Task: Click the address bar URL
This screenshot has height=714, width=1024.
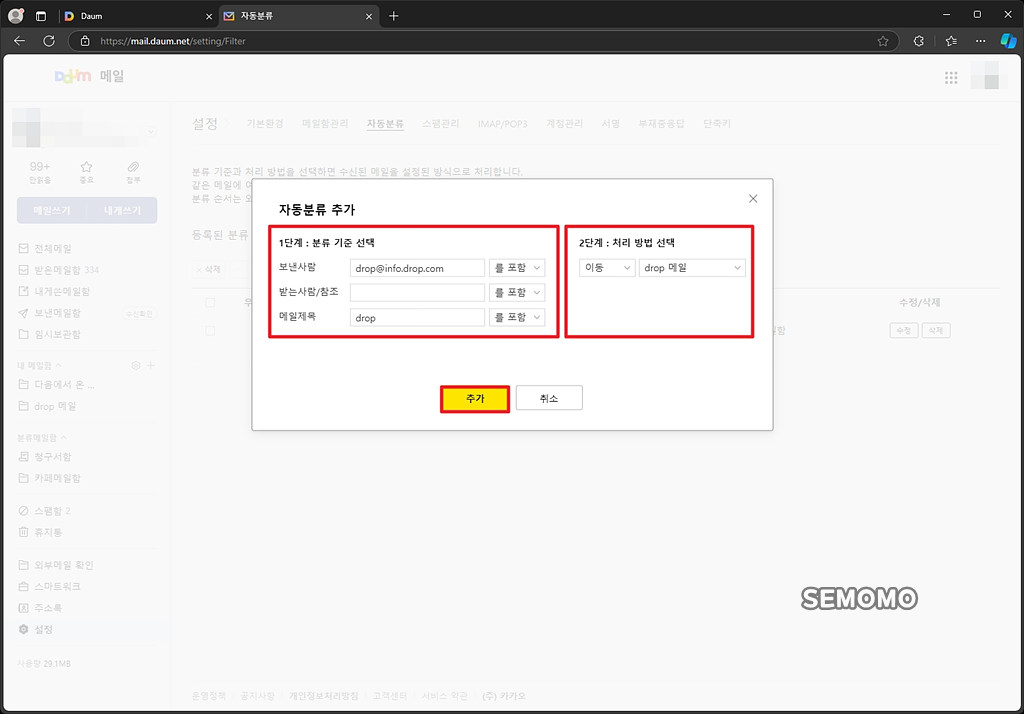Action: 173,41
